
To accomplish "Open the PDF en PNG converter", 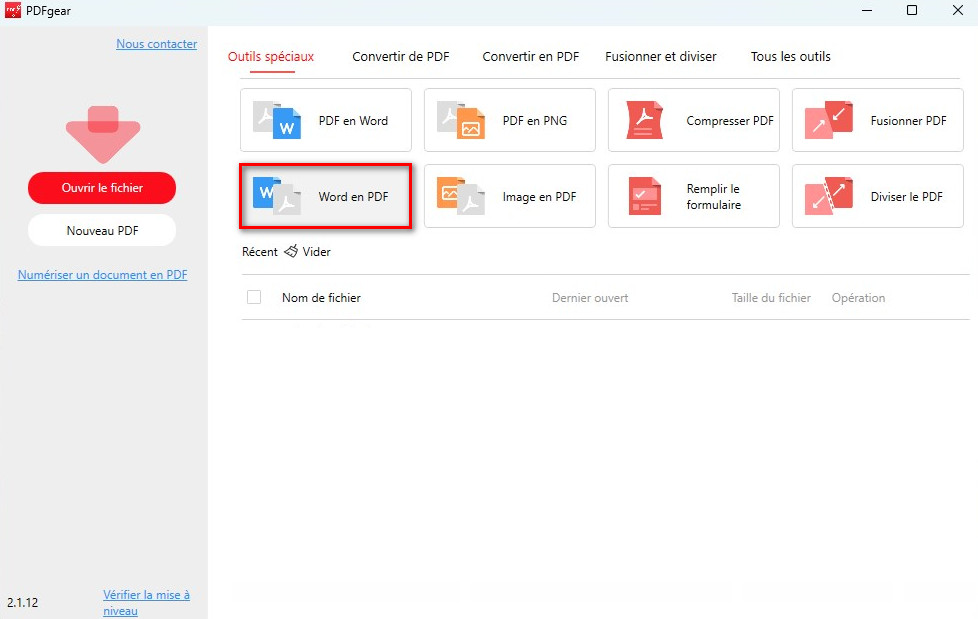I will [x=509, y=120].
